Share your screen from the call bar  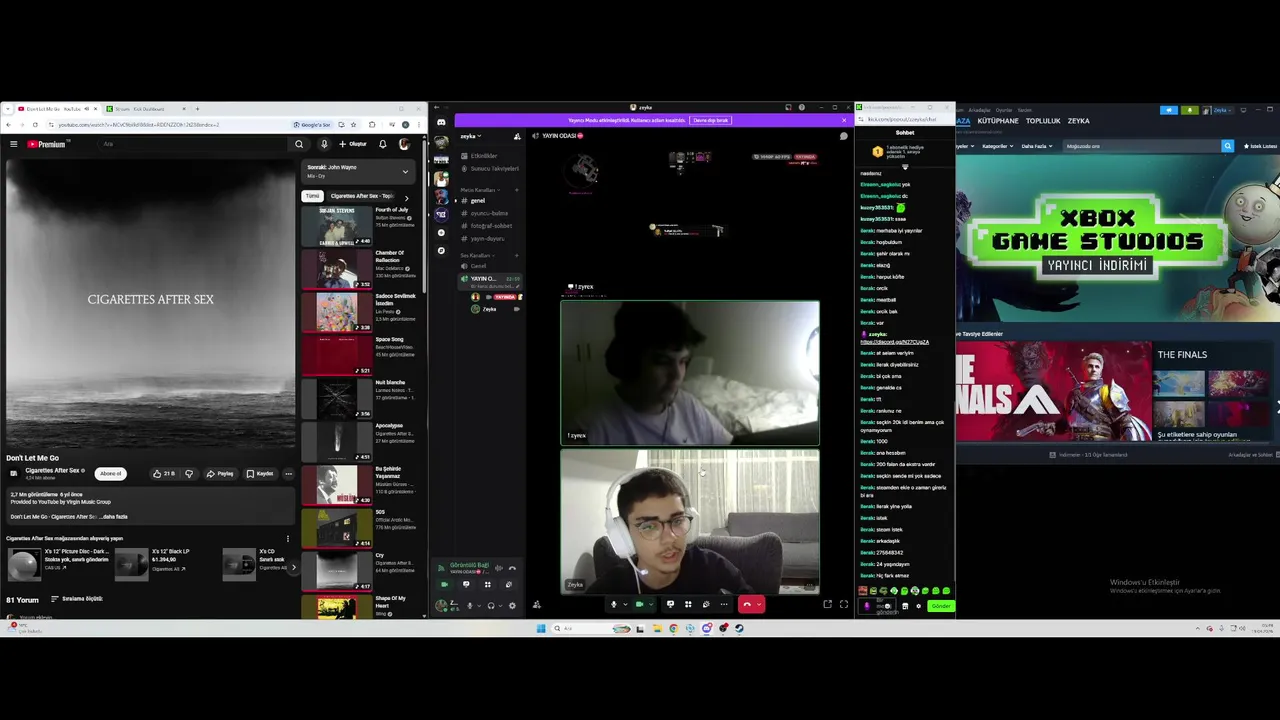tap(670, 604)
